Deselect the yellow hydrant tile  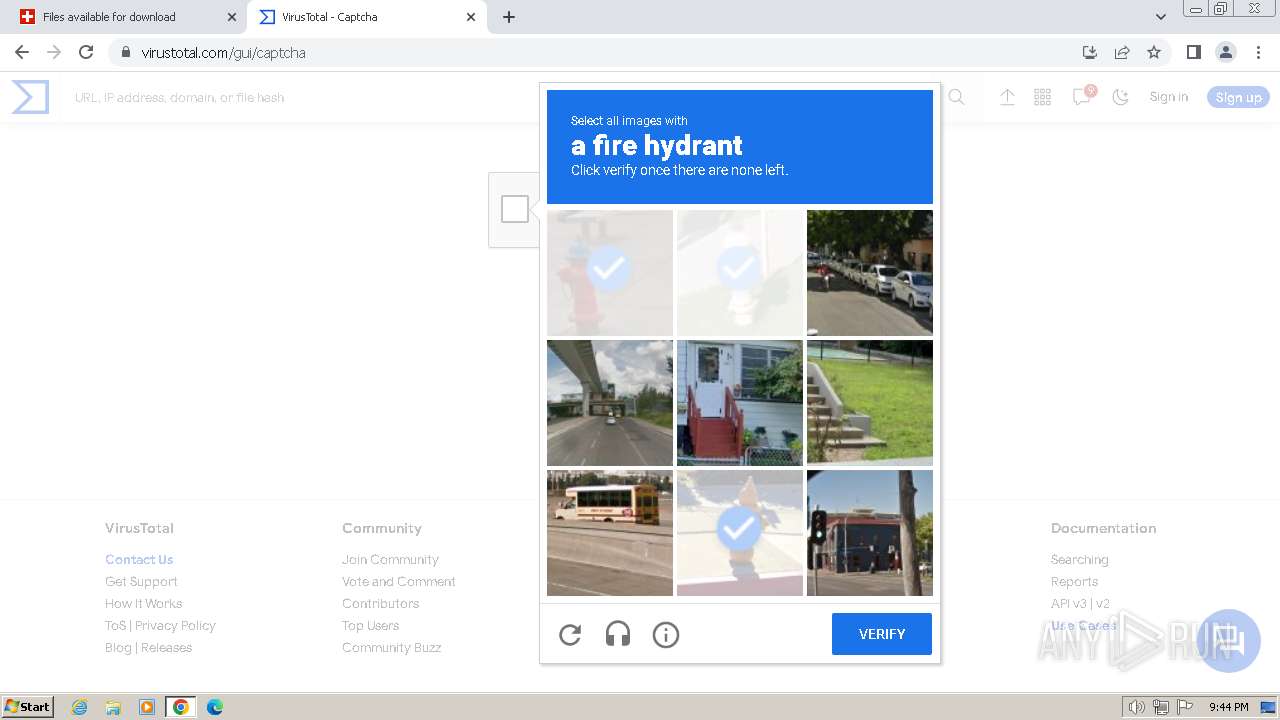(x=740, y=533)
